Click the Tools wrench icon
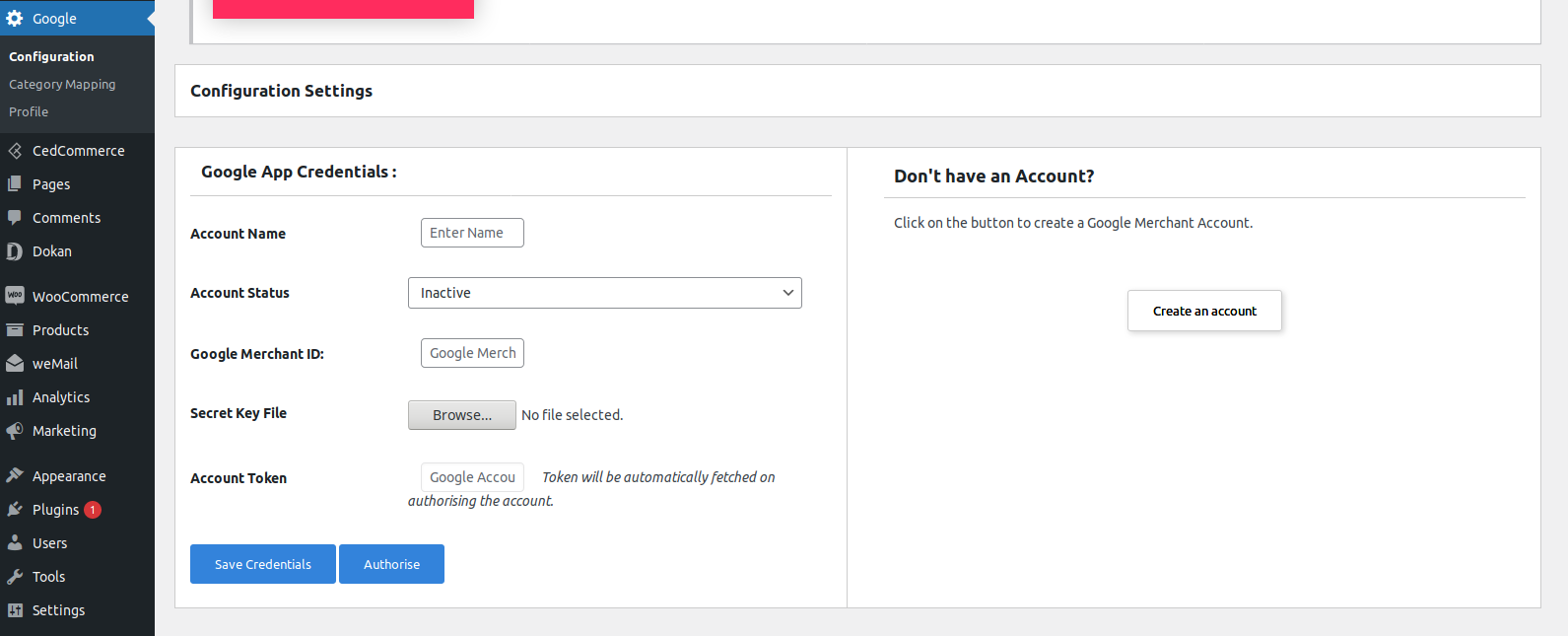1568x636 pixels. click(15, 577)
